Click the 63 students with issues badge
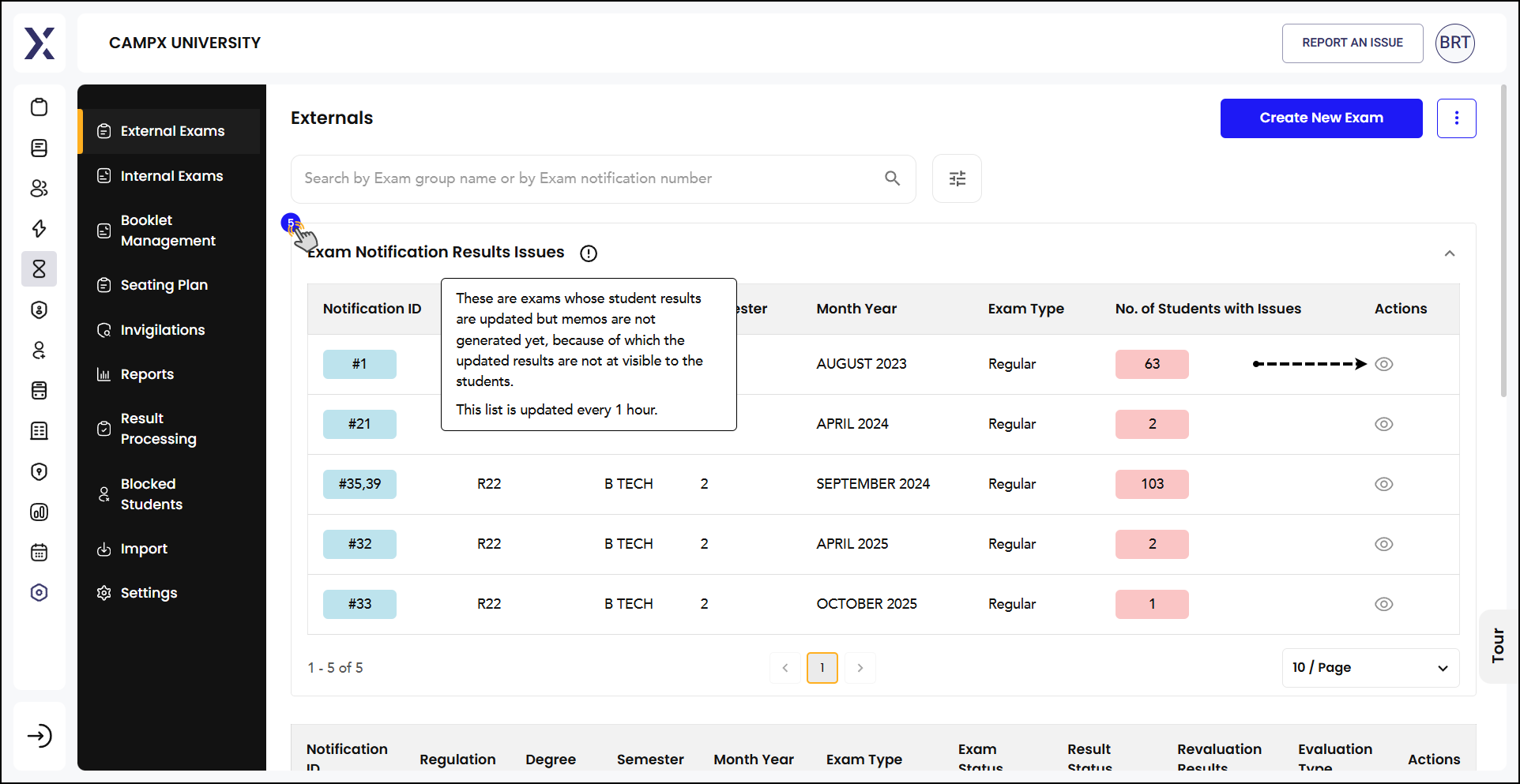 click(x=1152, y=364)
